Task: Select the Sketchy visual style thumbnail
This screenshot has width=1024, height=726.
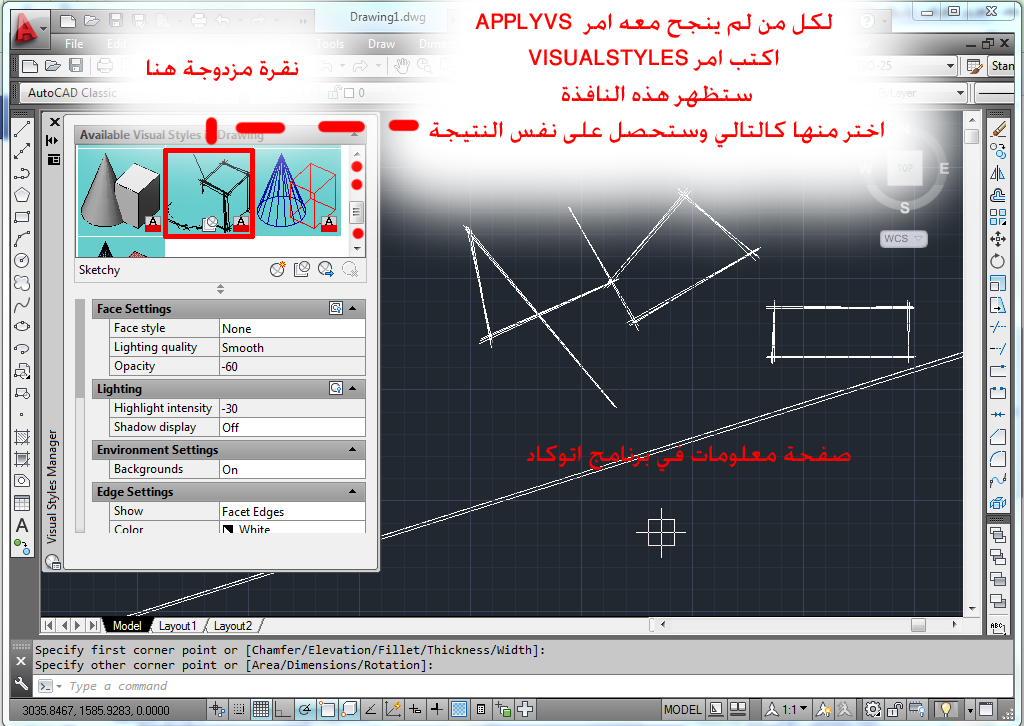Action: click(x=209, y=193)
